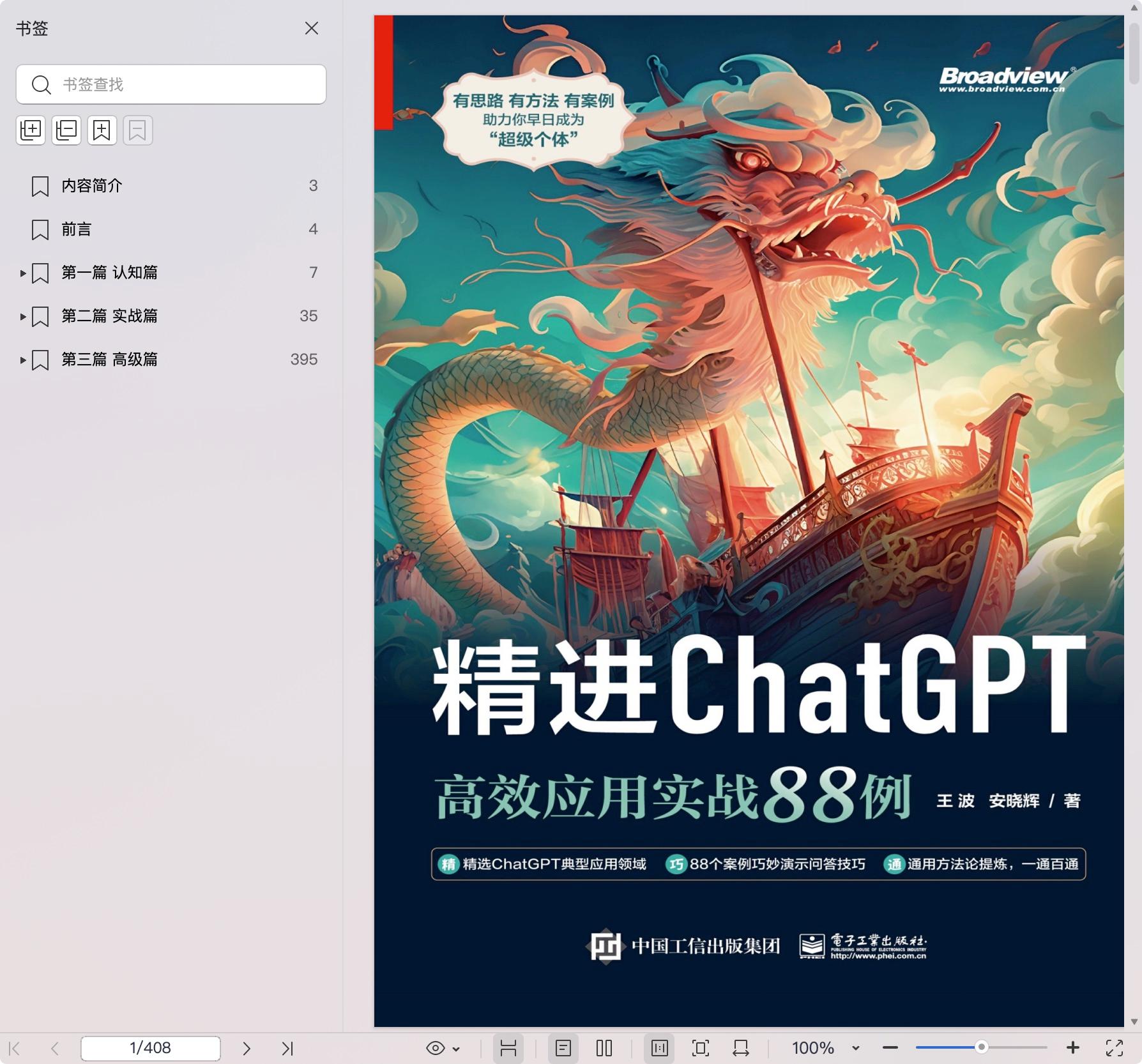
Task: Expand the 第三篇 高级篇 tree arrow
Action: pyautogui.click(x=23, y=360)
